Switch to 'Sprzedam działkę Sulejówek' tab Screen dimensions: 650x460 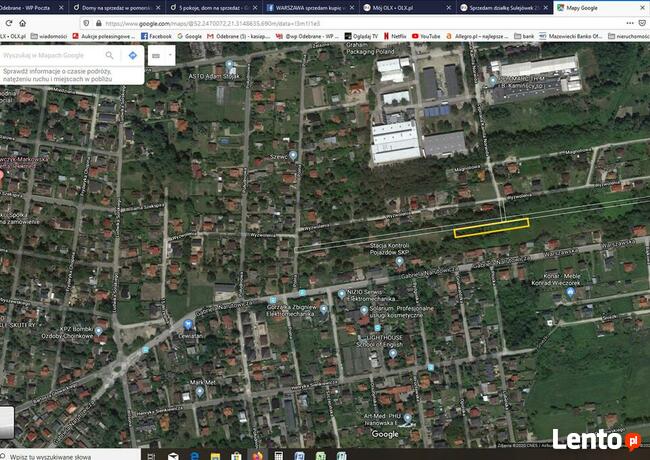(x=504, y=7)
